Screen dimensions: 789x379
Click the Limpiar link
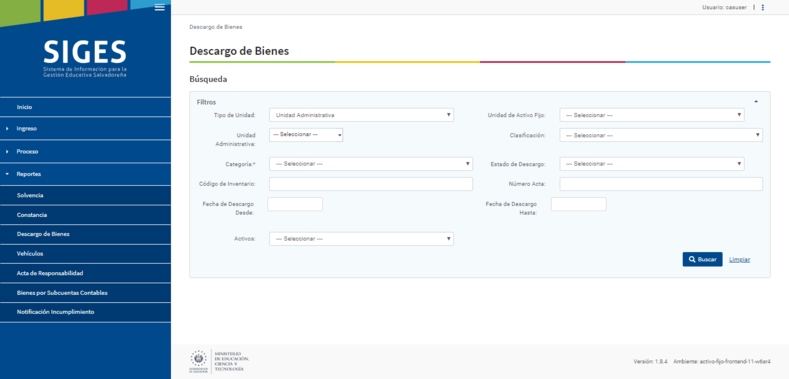coord(740,260)
